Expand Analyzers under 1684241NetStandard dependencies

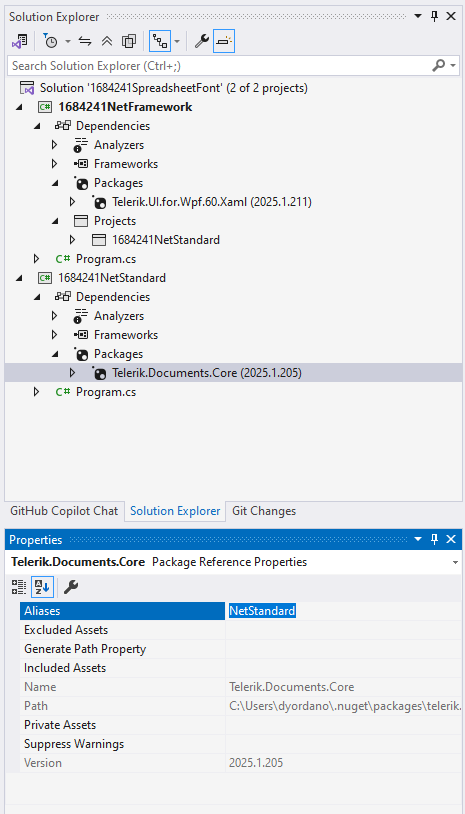54,316
